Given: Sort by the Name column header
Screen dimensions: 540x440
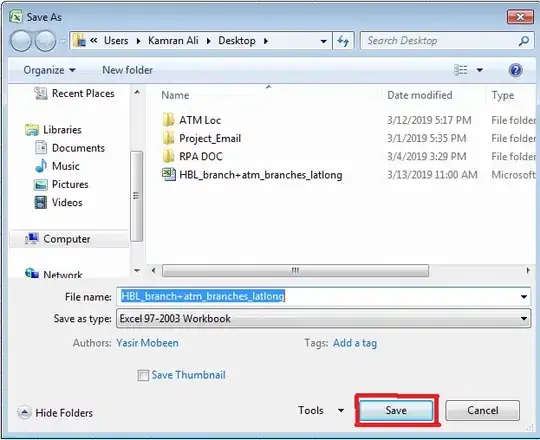Looking at the screenshot, I should tap(175, 95).
